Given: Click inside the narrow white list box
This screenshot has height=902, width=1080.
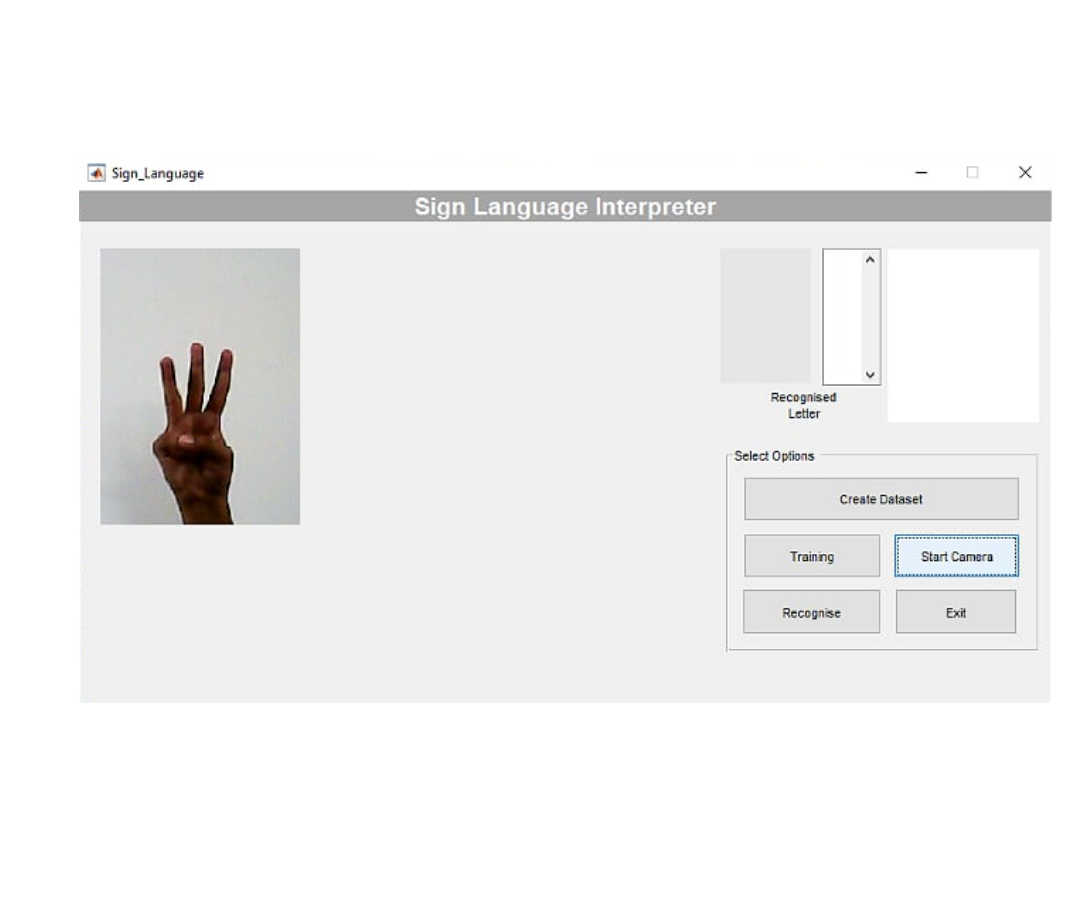Looking at the screenshot, I should (842, 316).
